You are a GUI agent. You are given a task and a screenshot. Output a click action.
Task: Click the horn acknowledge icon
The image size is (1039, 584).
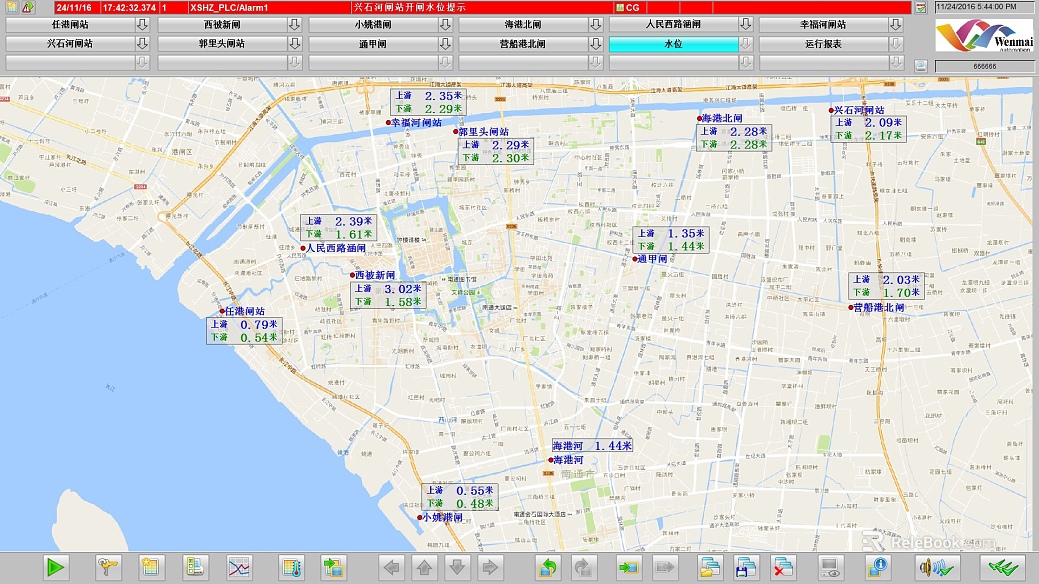pyautogui.click(x=936, y=567)
